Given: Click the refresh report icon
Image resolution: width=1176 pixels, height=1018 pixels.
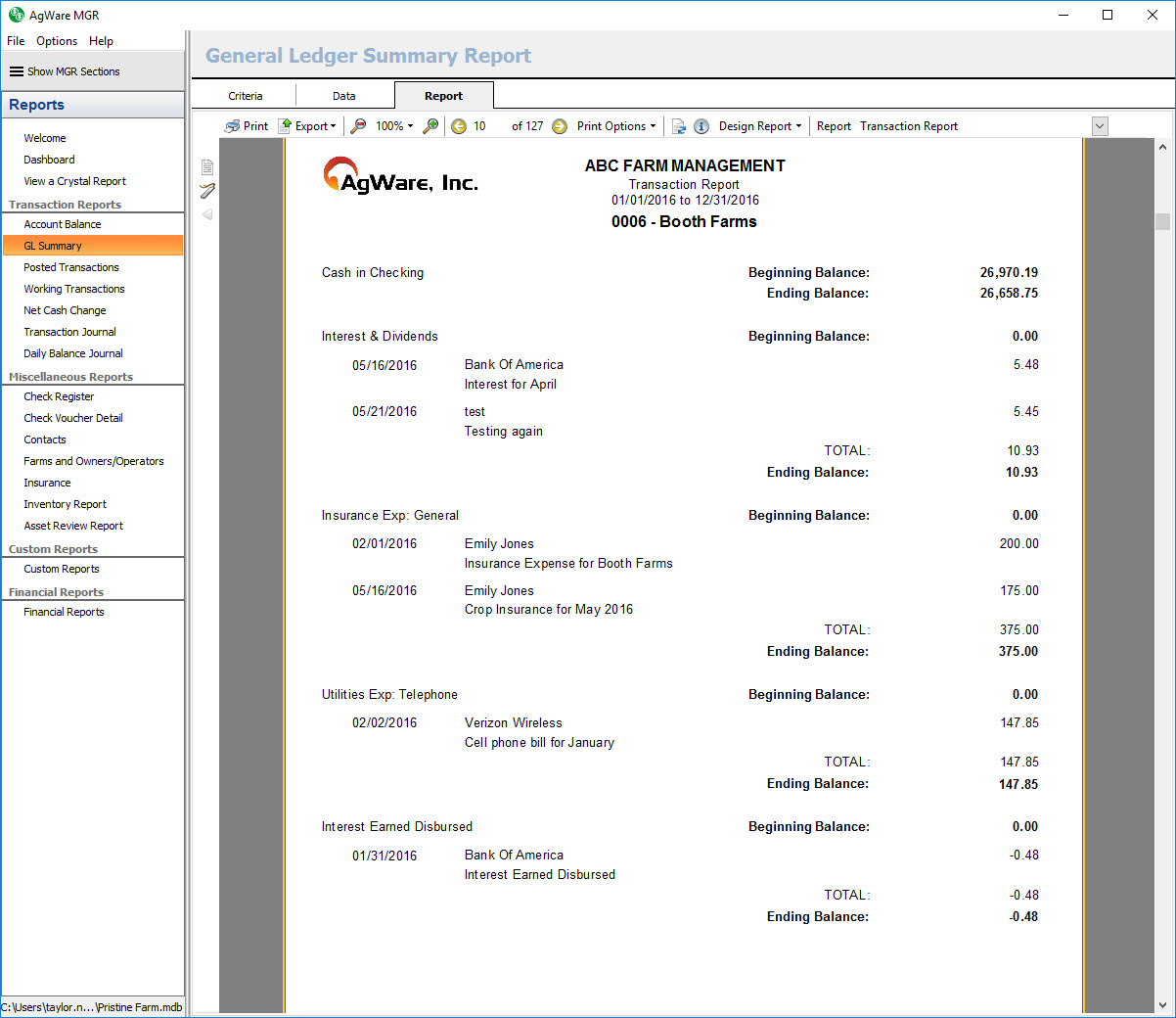Looking at the screenshot, I should pos(678,126).
